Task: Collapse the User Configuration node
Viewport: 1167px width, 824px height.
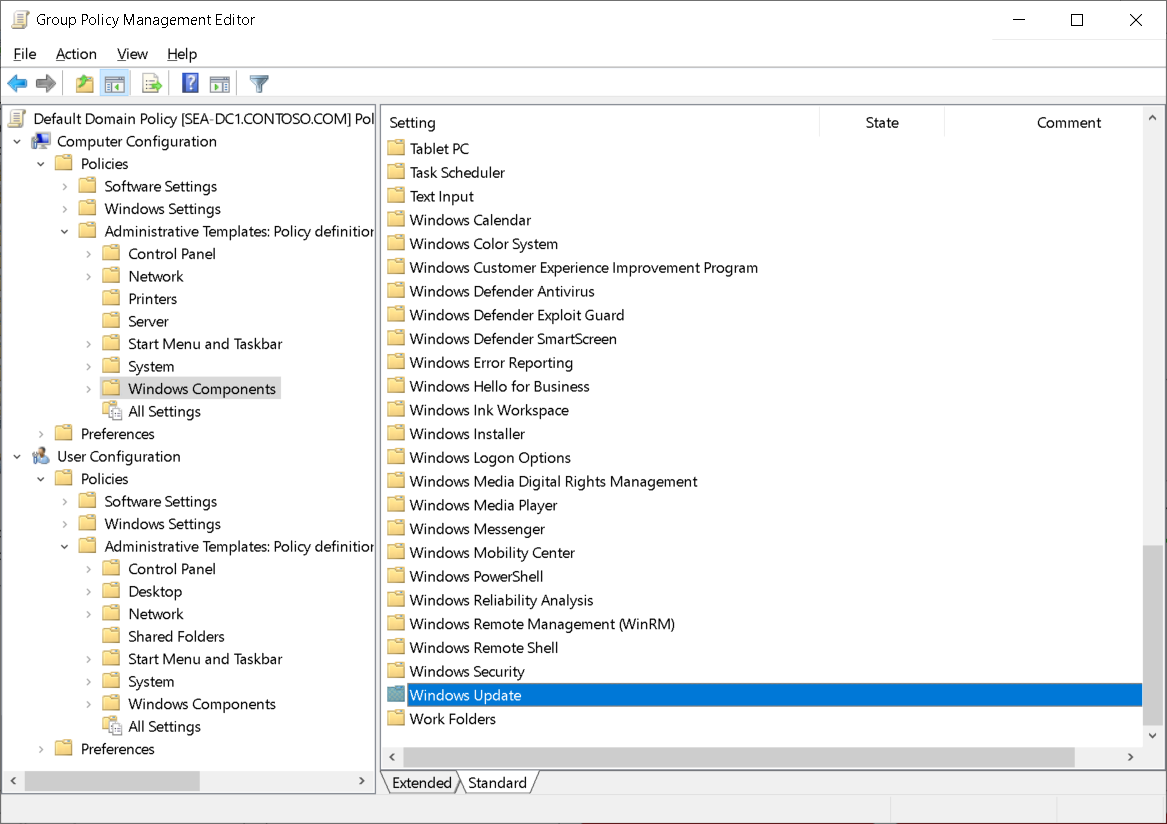Action: click(17, 456)
